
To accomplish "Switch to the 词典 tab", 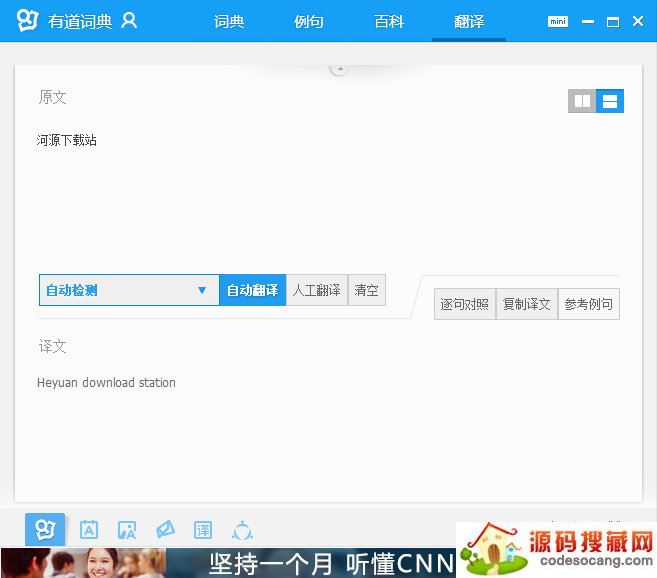I will pyautogui.click(x=229, y=21).
